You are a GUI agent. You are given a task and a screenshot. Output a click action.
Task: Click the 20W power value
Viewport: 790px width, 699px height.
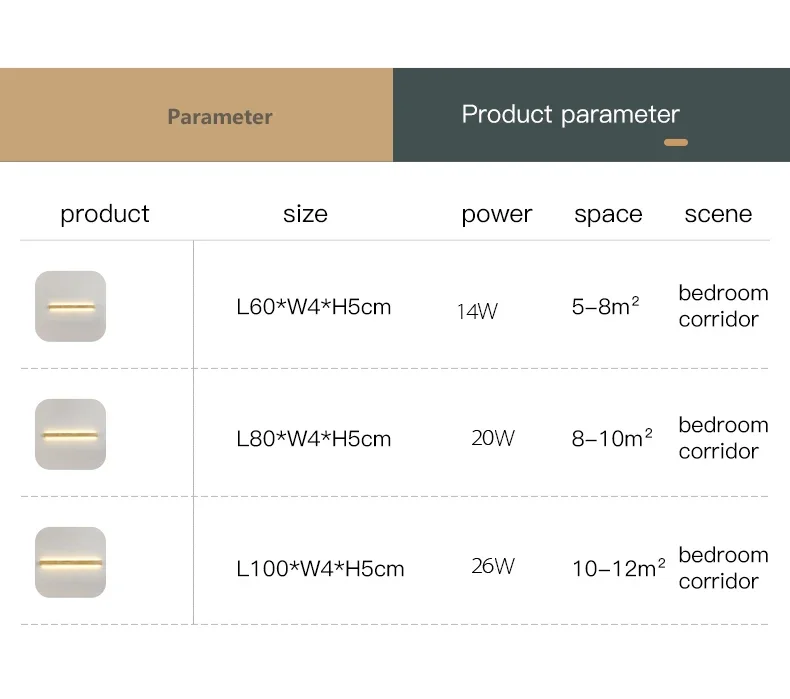click(x=493, y=438)
